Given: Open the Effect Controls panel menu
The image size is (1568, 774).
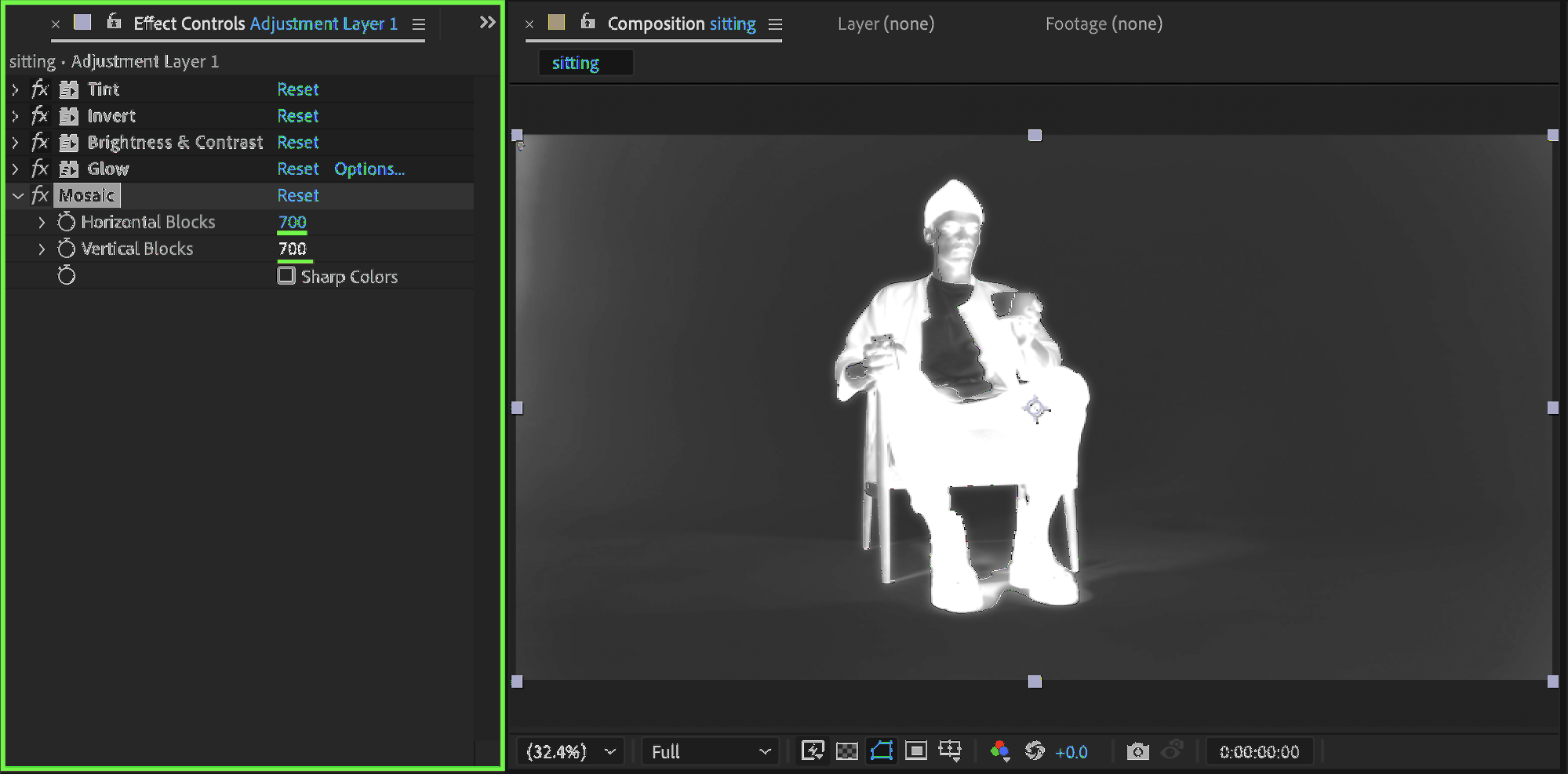Looking at the screenshot, I should click(x=419, y=24).
